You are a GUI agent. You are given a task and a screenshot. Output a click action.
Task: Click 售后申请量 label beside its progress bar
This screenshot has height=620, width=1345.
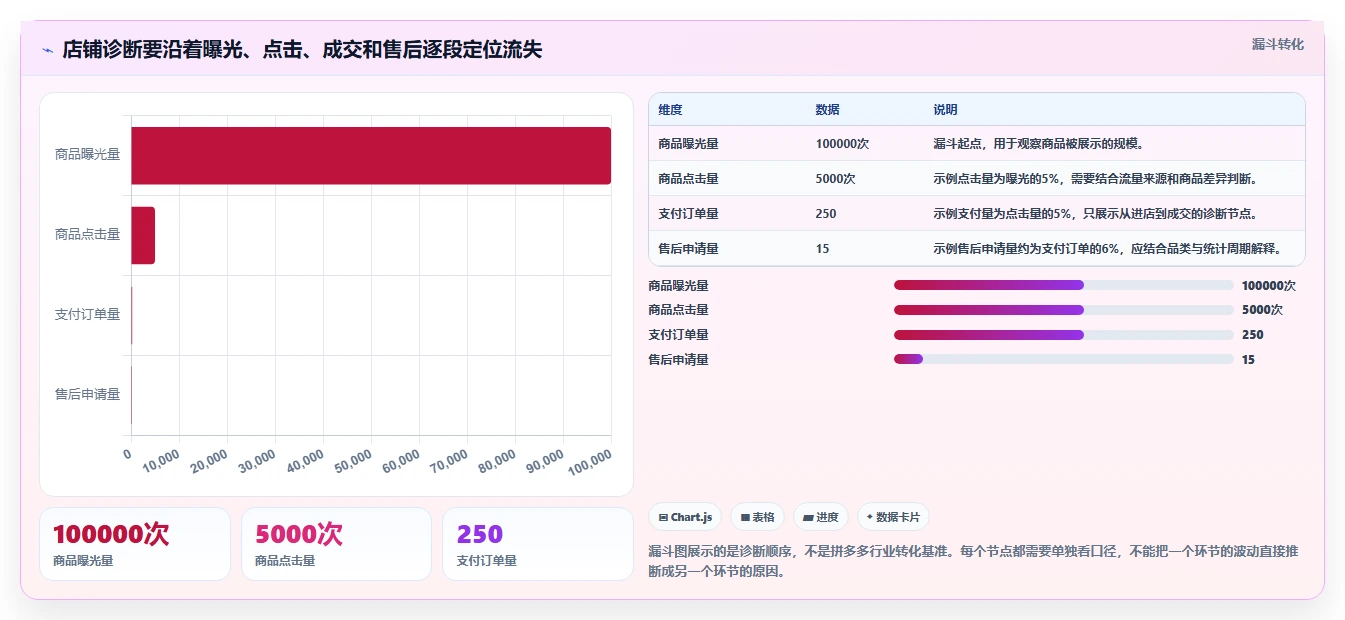678,359
